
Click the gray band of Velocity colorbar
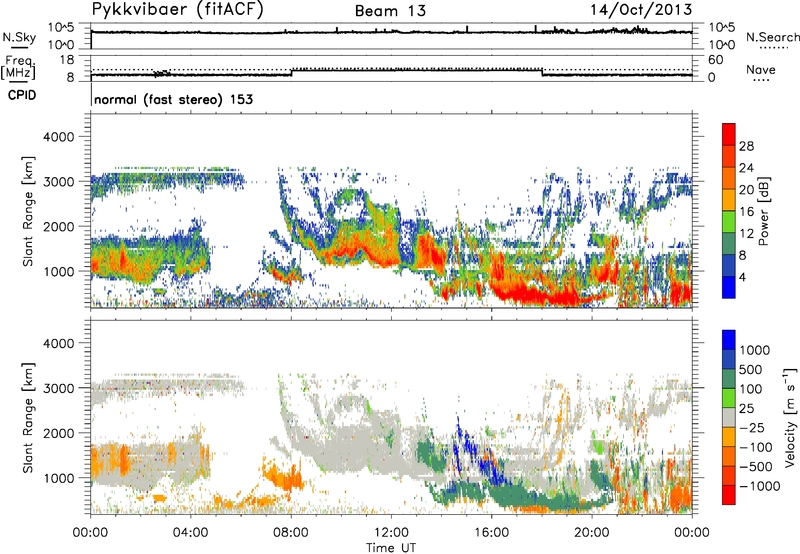coord(729,417)
